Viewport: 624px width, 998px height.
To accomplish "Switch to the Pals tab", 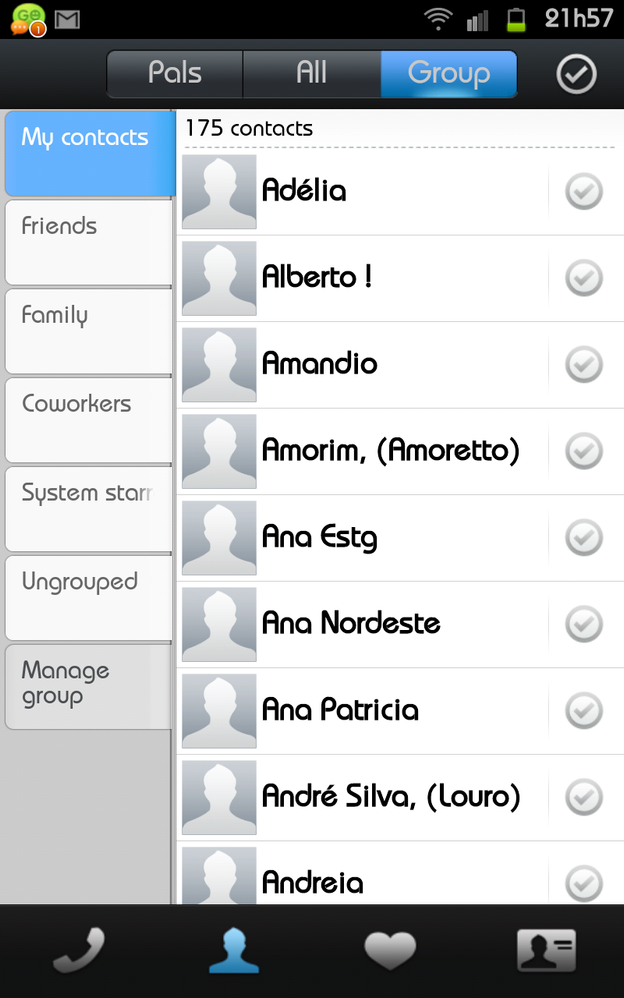I will point(175,74).
